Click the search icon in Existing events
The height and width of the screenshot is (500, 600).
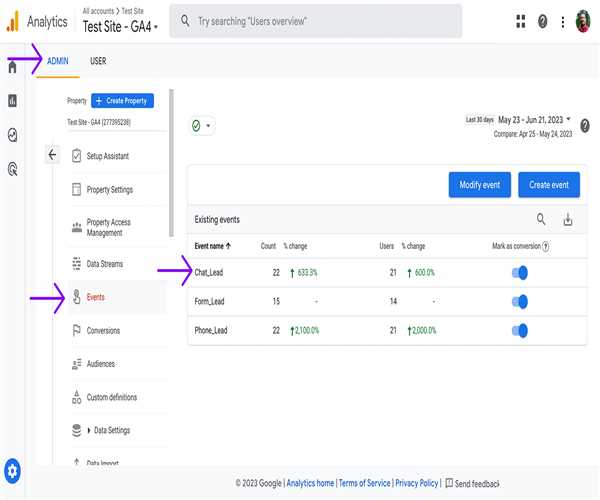pos(541,219)
